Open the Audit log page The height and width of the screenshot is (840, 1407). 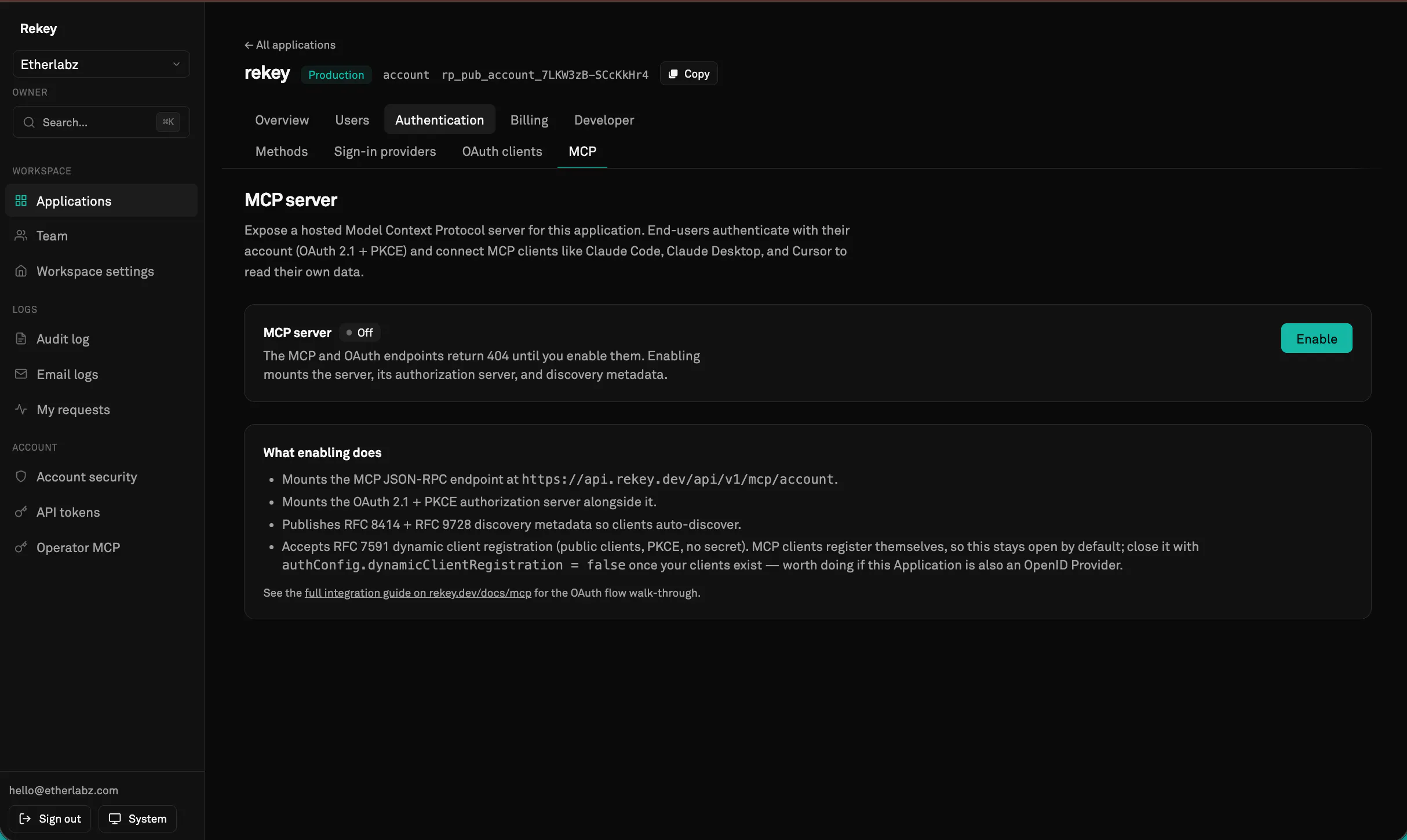pos(101,338)
